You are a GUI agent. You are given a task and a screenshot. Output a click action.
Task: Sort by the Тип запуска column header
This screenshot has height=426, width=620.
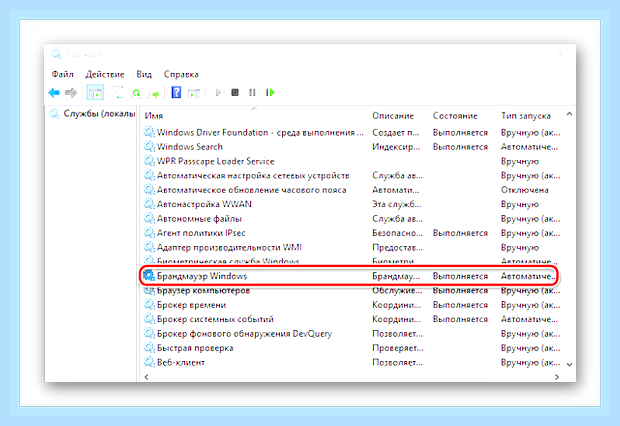525,115
